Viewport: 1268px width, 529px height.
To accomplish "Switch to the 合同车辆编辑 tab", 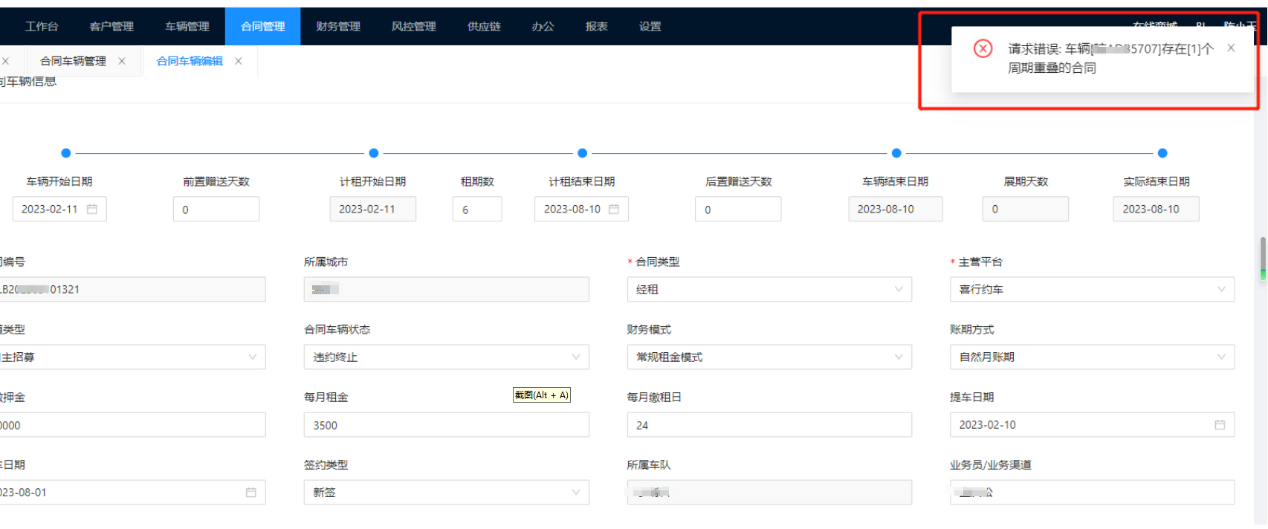I will [x=190, y=61].
